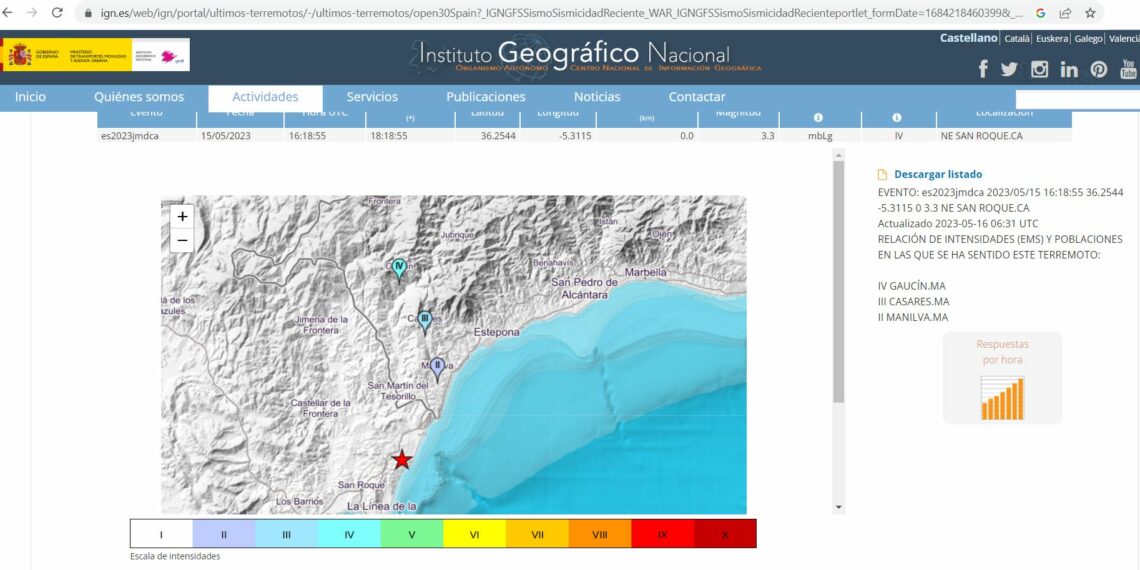Open the IGN Twitter page
This screenshot has width=1140, height=570.
coord(1009,69)
